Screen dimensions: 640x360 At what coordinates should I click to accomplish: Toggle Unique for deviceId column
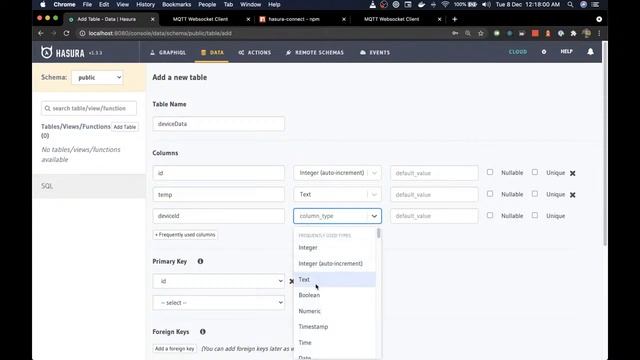[x=535, y=215]
